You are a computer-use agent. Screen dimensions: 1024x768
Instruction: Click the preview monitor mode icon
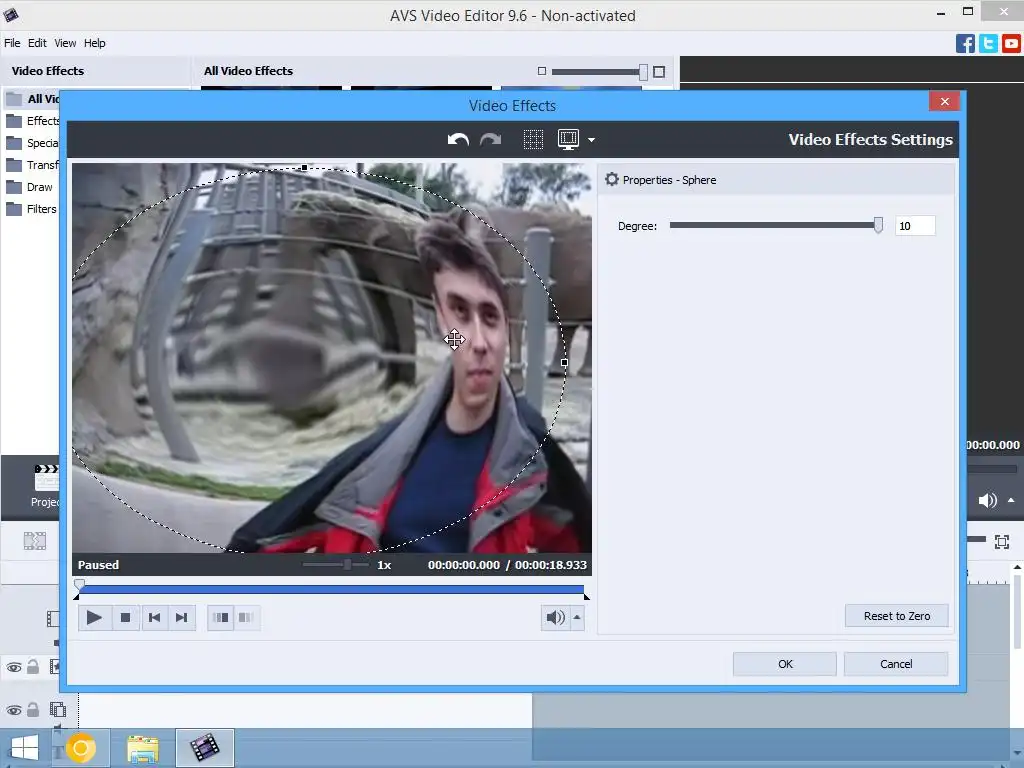[x=568, y=139]
